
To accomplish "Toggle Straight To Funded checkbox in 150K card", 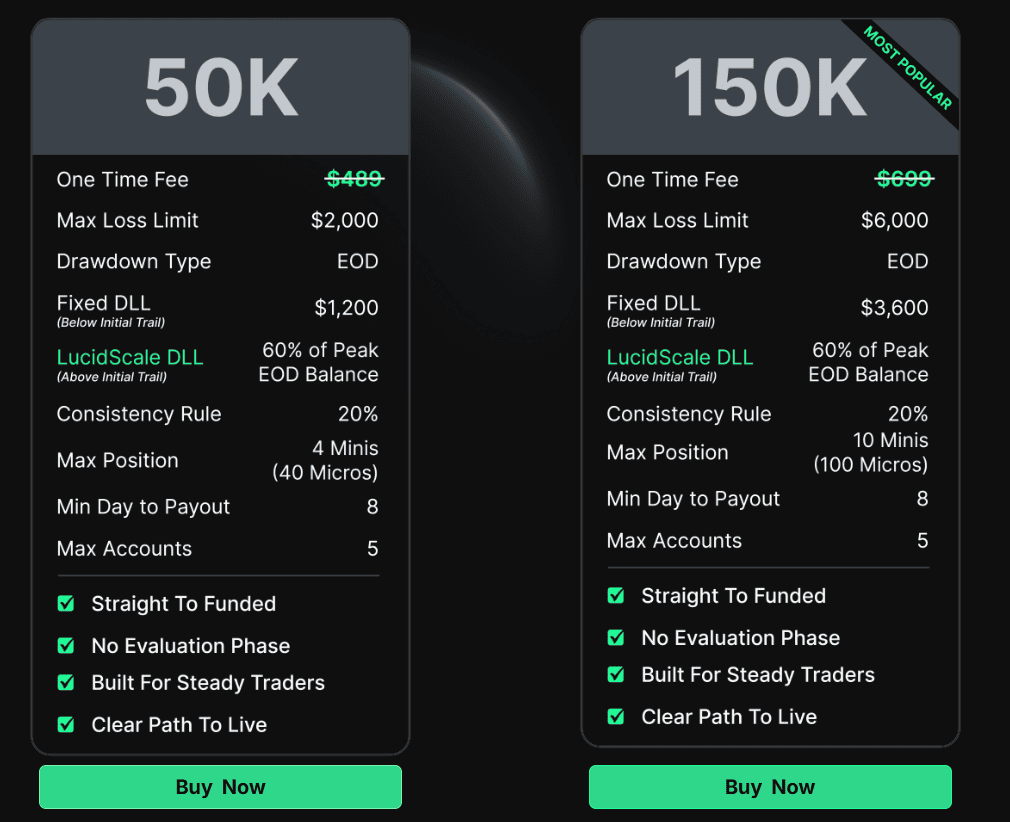I will [616, 596].
